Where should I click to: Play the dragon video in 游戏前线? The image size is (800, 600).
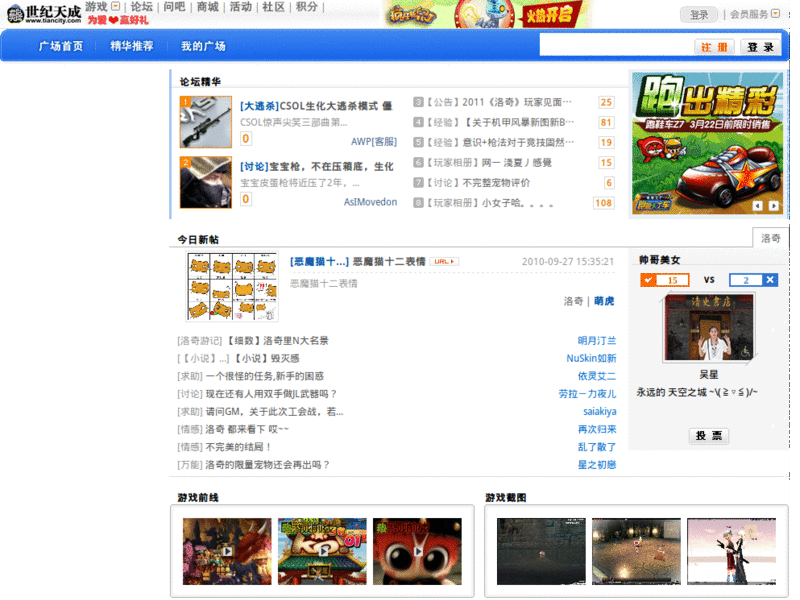tap(227, 551)
